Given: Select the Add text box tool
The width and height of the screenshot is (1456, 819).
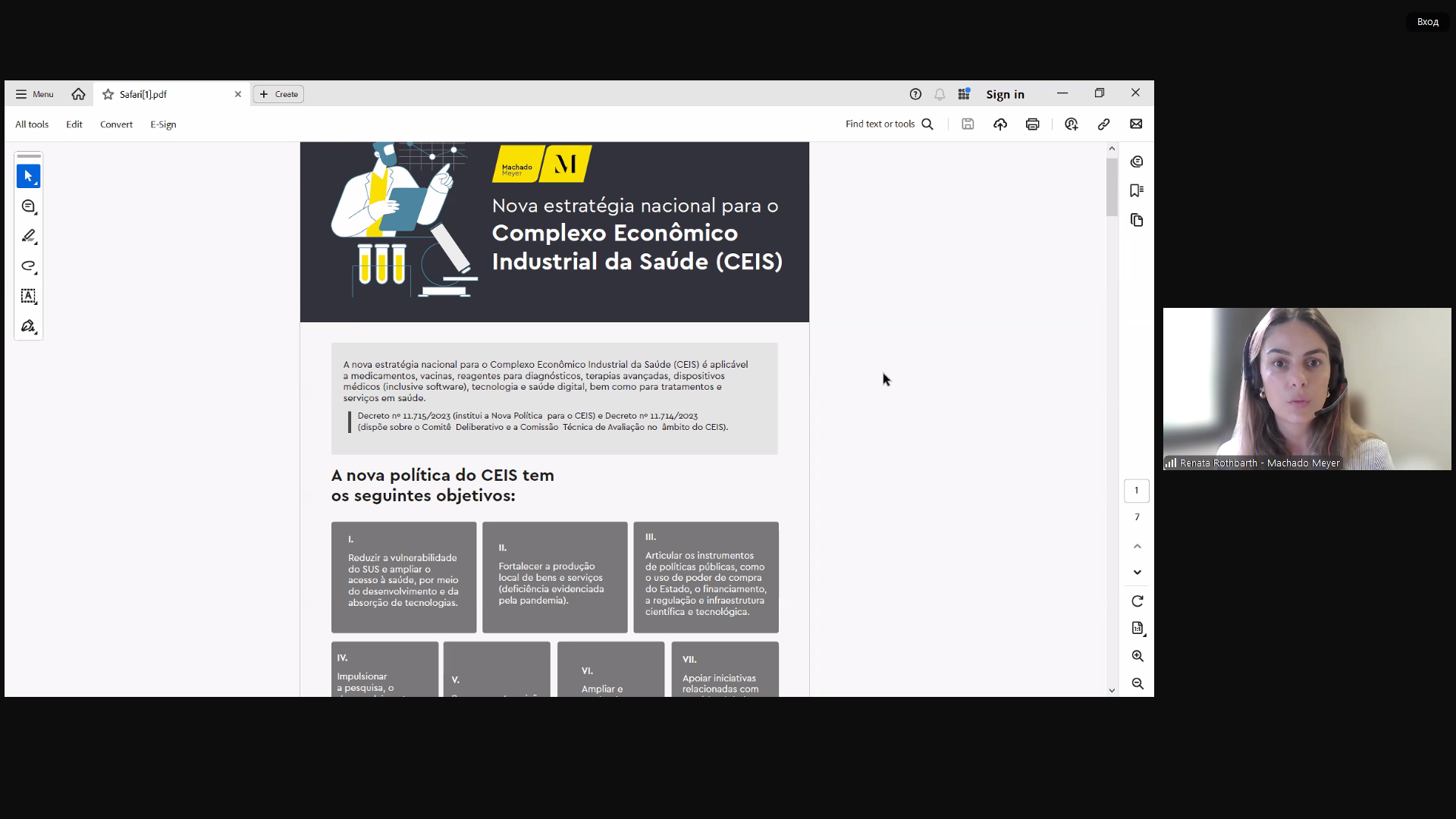Looking at the screenshot, I should tap(28, 296).
